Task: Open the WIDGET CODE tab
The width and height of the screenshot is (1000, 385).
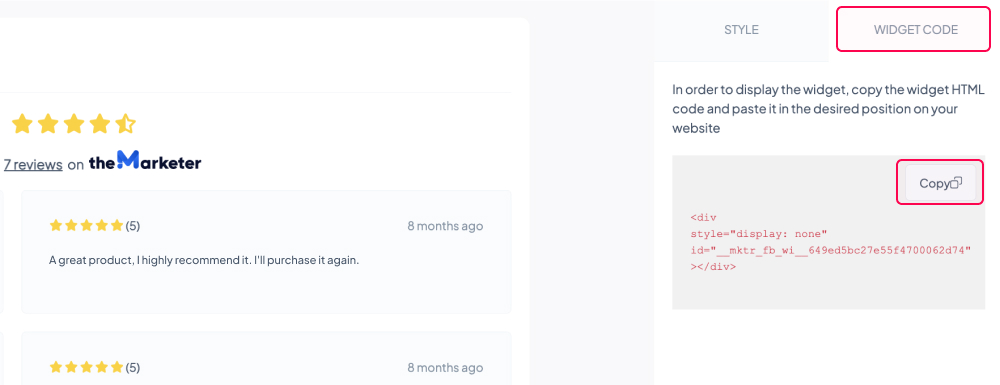Action: click(915, 30)
